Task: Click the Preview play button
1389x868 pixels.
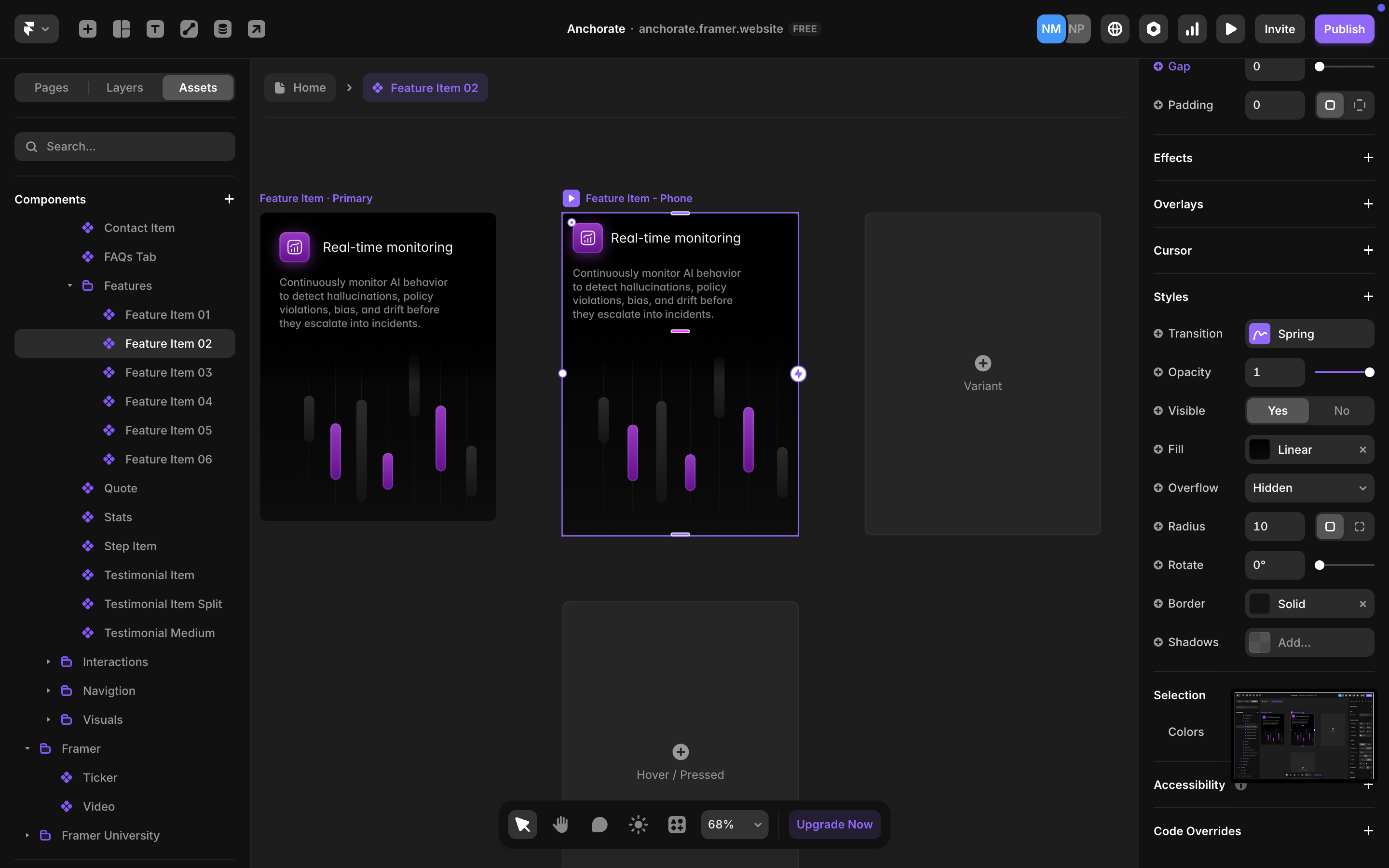Action: [x=1230, y=29]
